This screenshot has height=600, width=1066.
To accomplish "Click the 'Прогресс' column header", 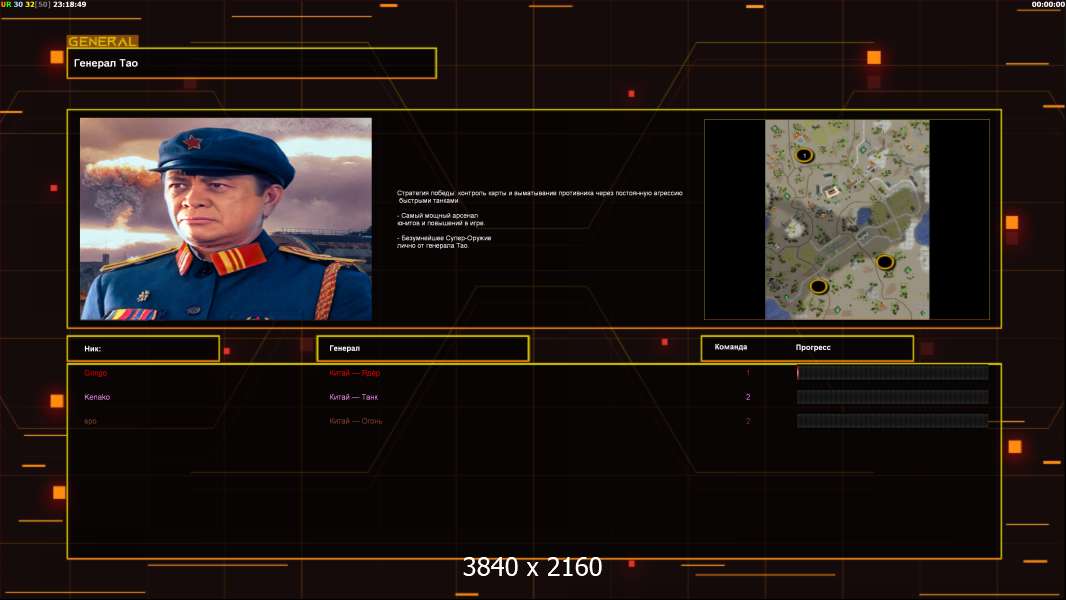I will click(x=813, y=347).
